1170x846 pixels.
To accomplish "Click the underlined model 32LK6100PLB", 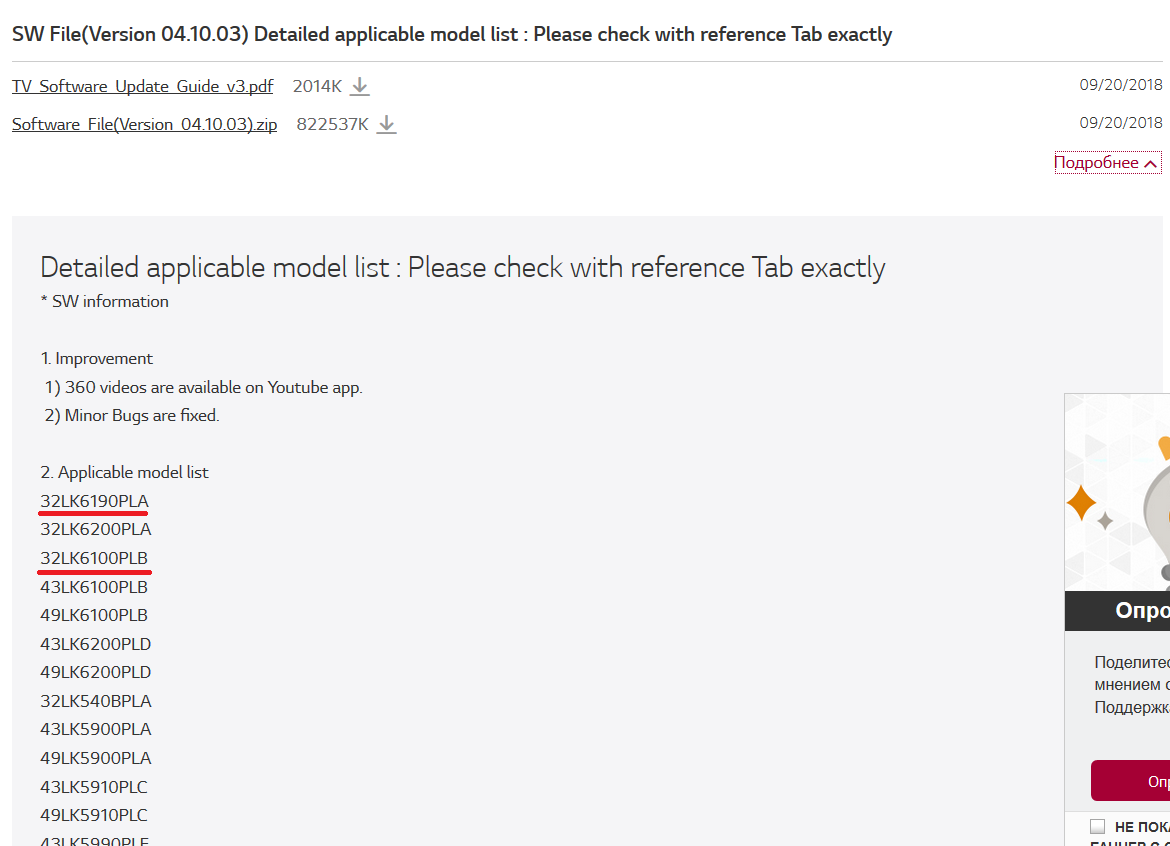I will pos(94,558).
